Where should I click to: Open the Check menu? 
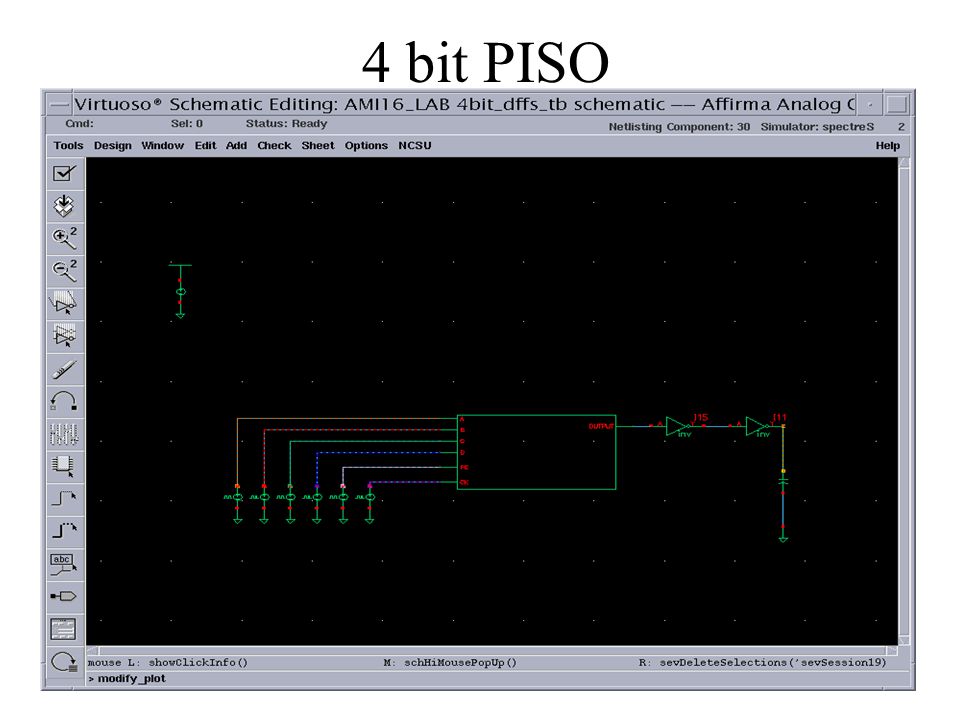[274, 146]
